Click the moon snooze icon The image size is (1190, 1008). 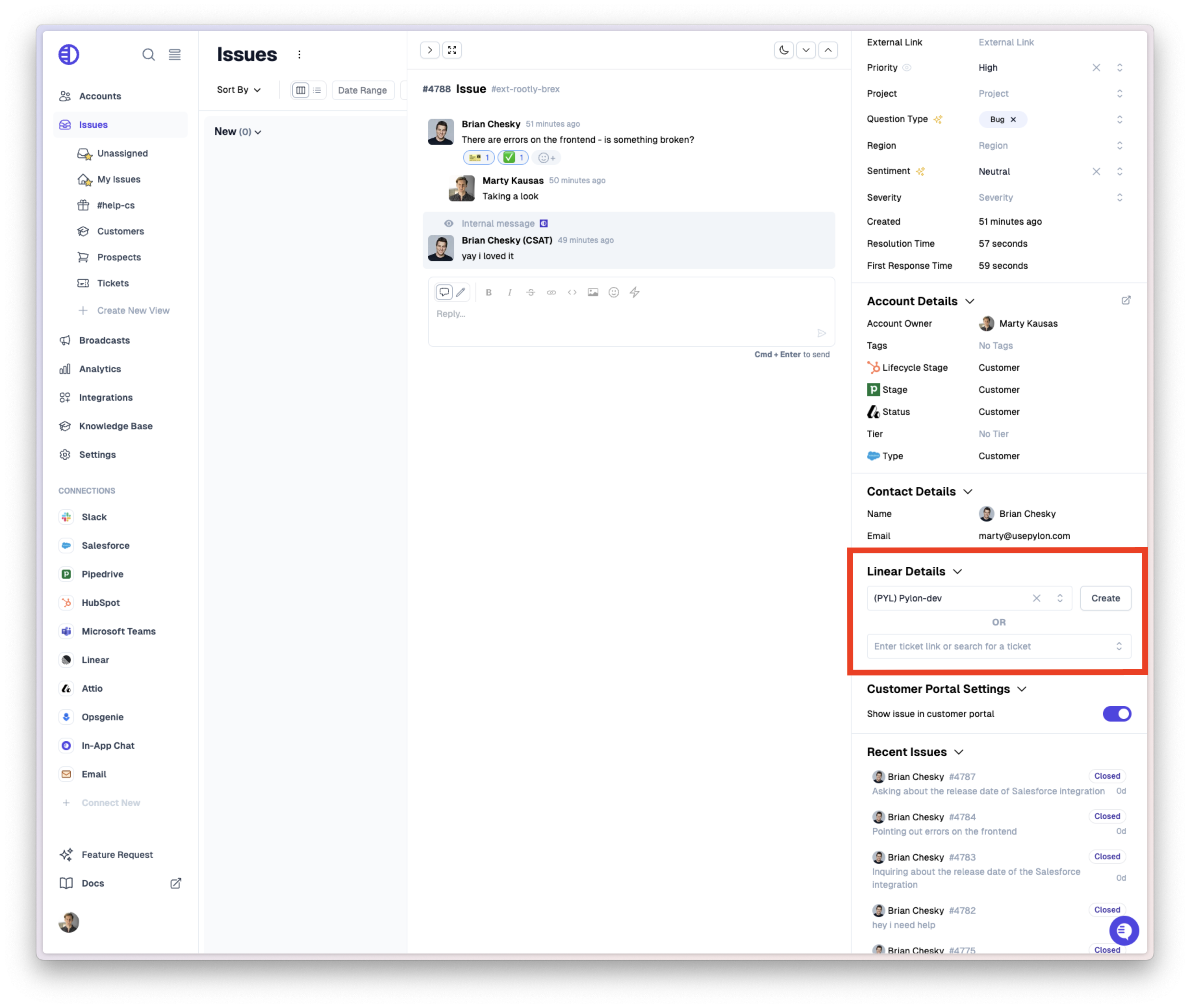coord(784,50)
